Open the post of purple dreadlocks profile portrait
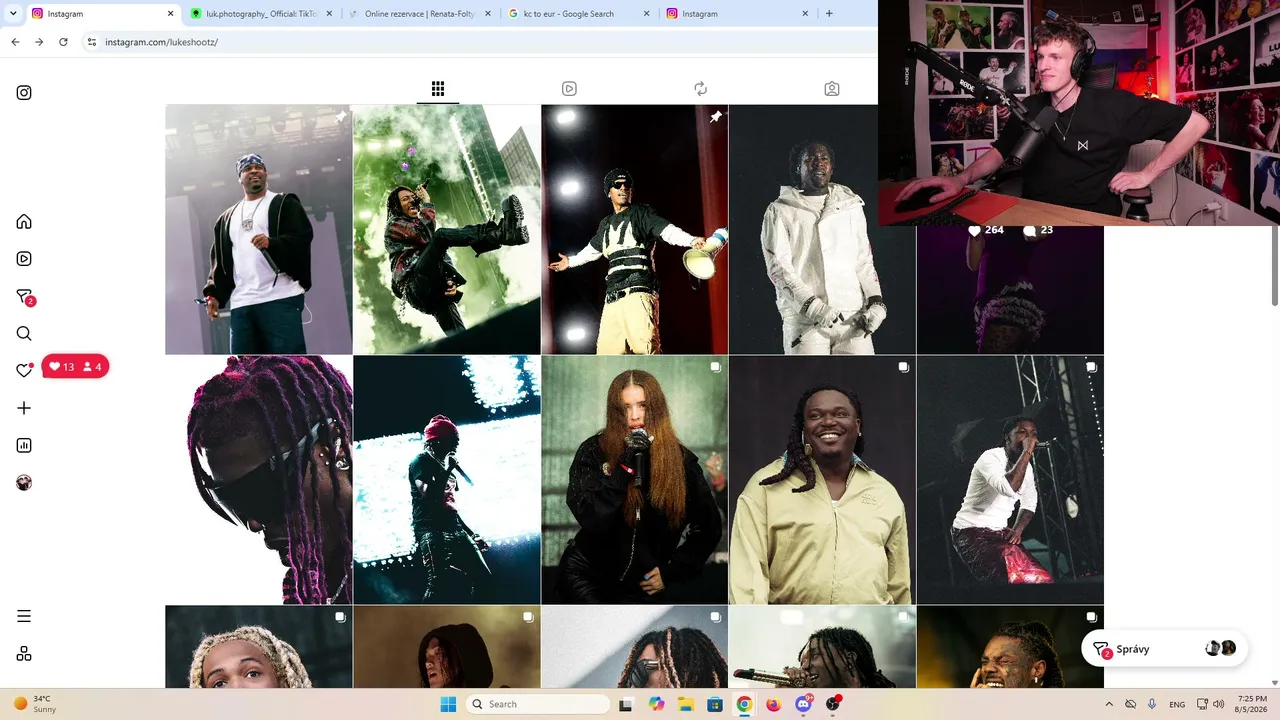The image size is (1280, 720). (x=259, y=480)
